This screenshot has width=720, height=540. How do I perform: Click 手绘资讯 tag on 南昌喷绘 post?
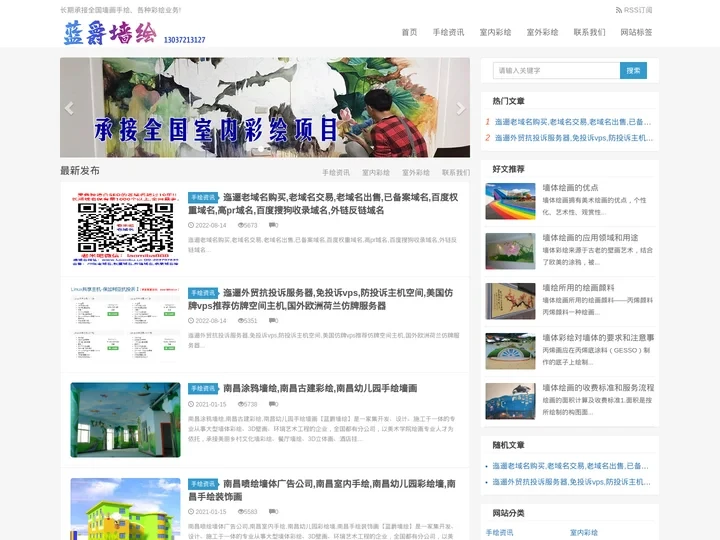[203, 484]
